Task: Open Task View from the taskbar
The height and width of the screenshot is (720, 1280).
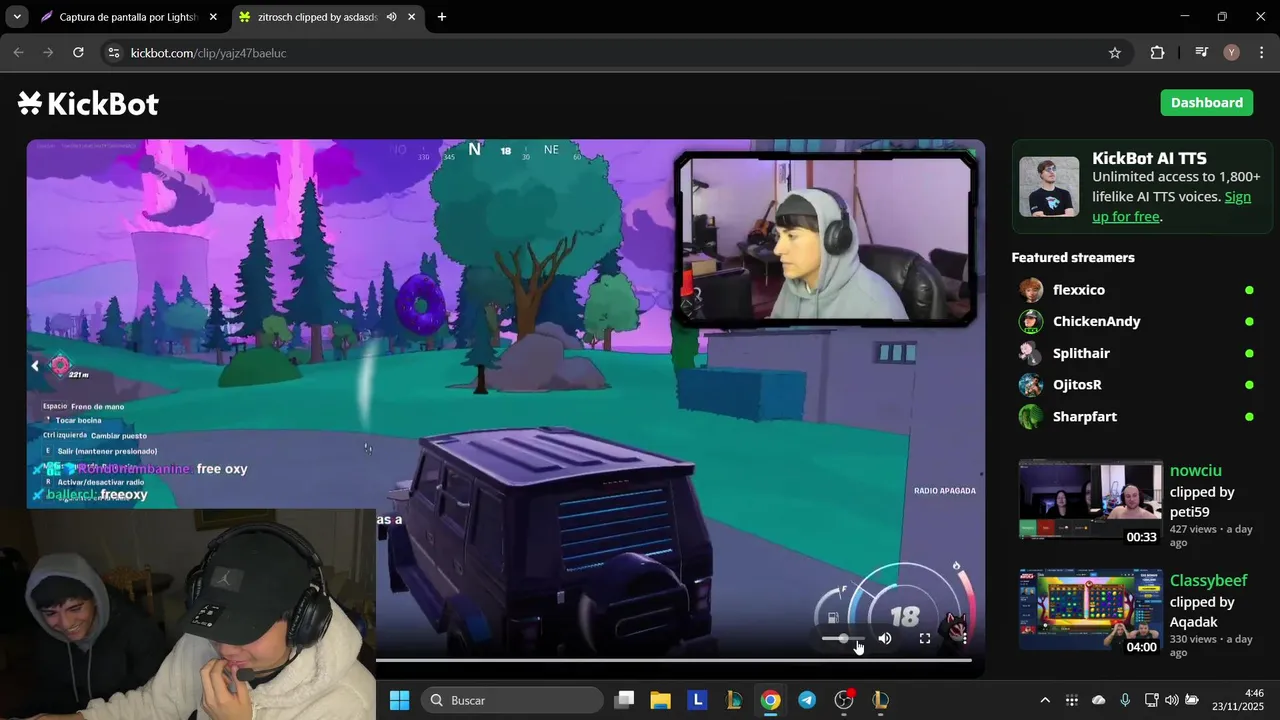Action: [x=624, y=700]
